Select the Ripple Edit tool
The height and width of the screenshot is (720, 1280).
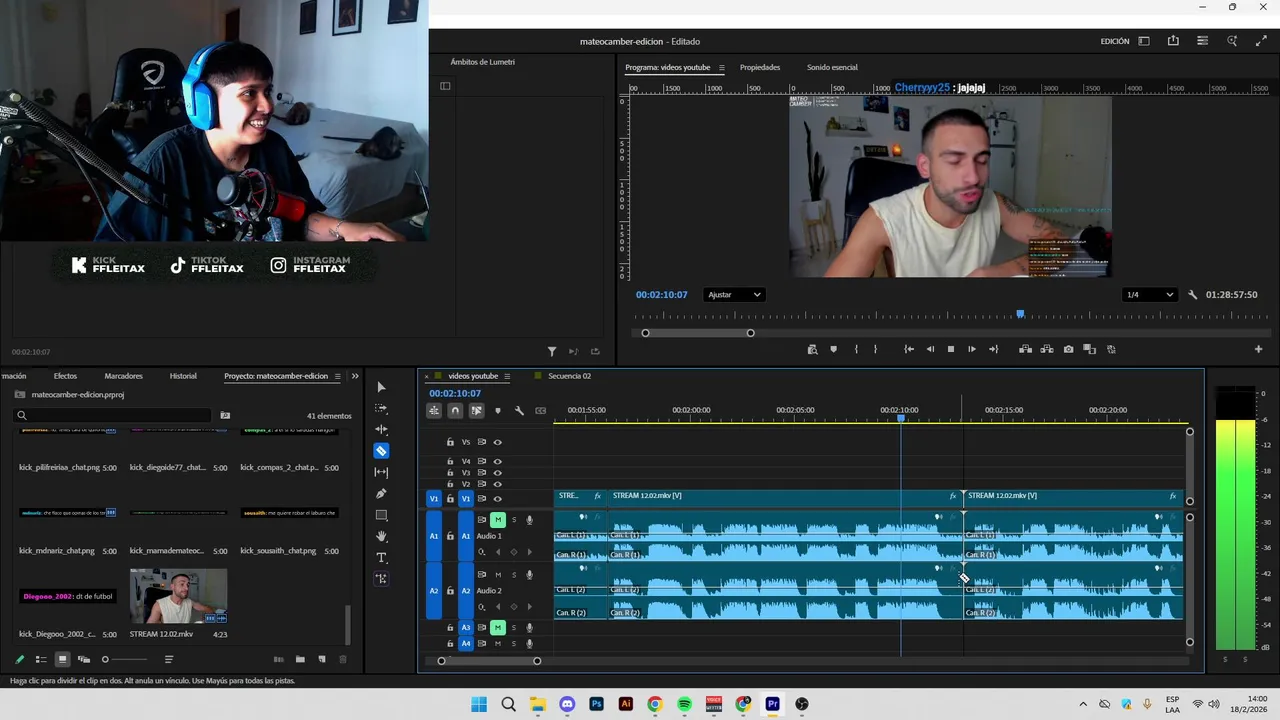tap(381, 429)
